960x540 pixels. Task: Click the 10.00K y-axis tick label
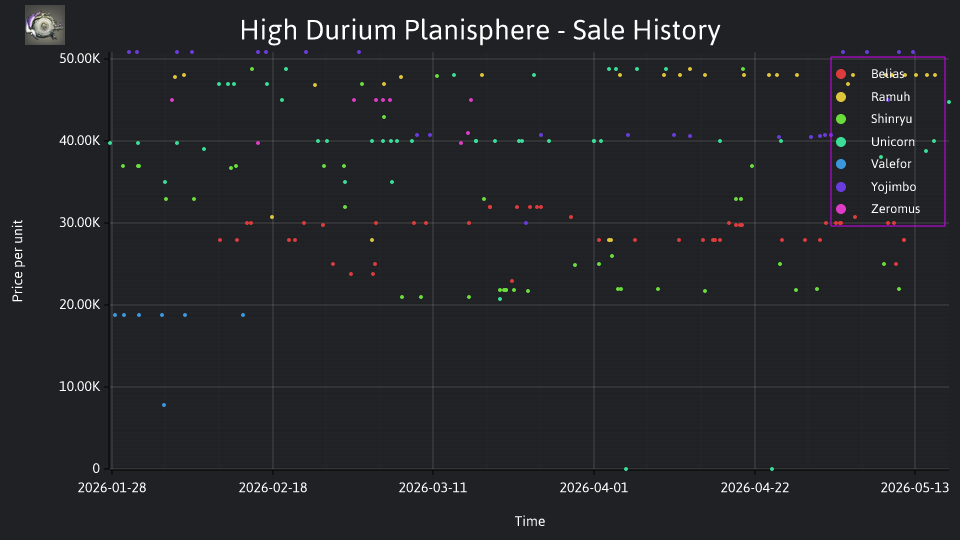click(x=80, y=387)
